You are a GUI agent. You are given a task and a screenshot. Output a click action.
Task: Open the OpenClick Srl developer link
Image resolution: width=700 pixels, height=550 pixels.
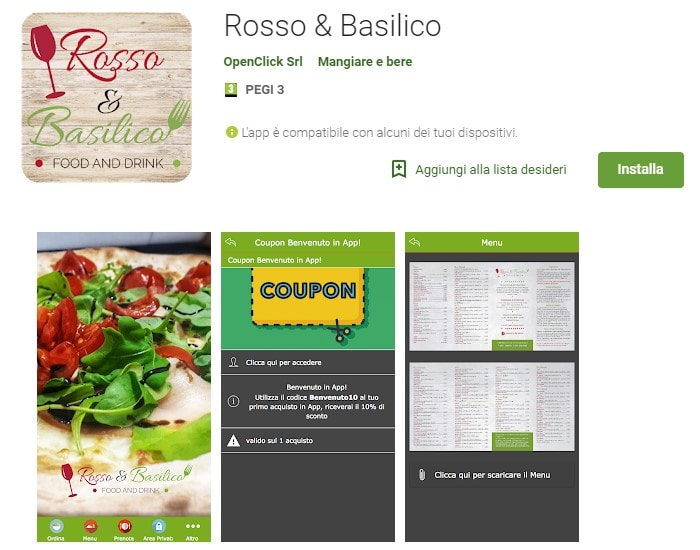click(x=263, y=62)
